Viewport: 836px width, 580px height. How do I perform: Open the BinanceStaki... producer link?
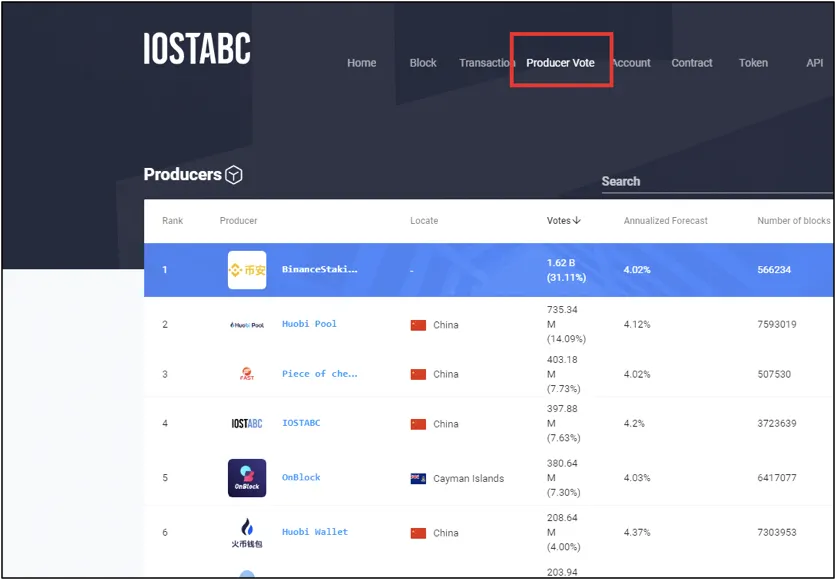320,270
